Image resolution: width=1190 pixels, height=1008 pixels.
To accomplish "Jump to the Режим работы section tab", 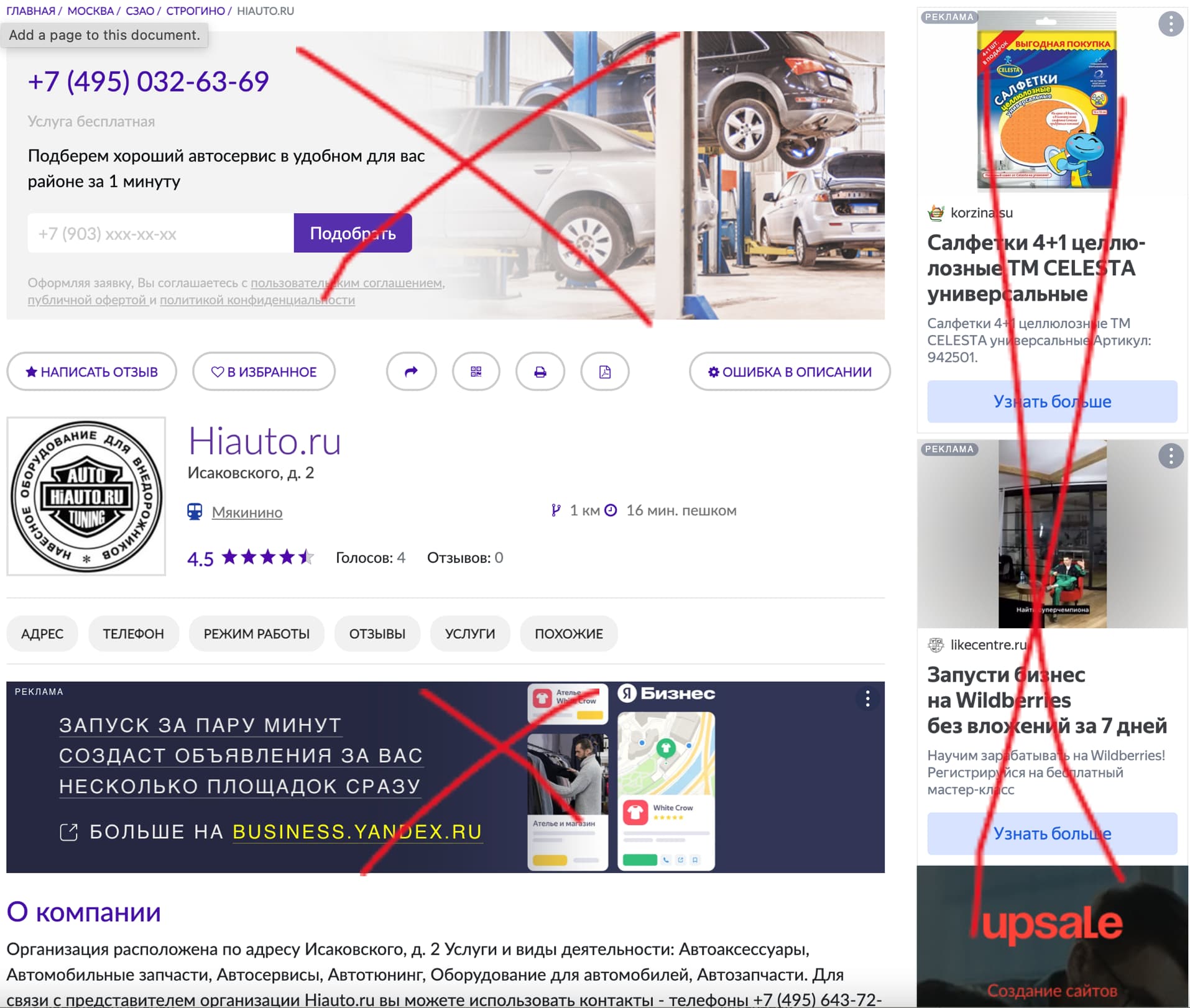I will [257, 633].
